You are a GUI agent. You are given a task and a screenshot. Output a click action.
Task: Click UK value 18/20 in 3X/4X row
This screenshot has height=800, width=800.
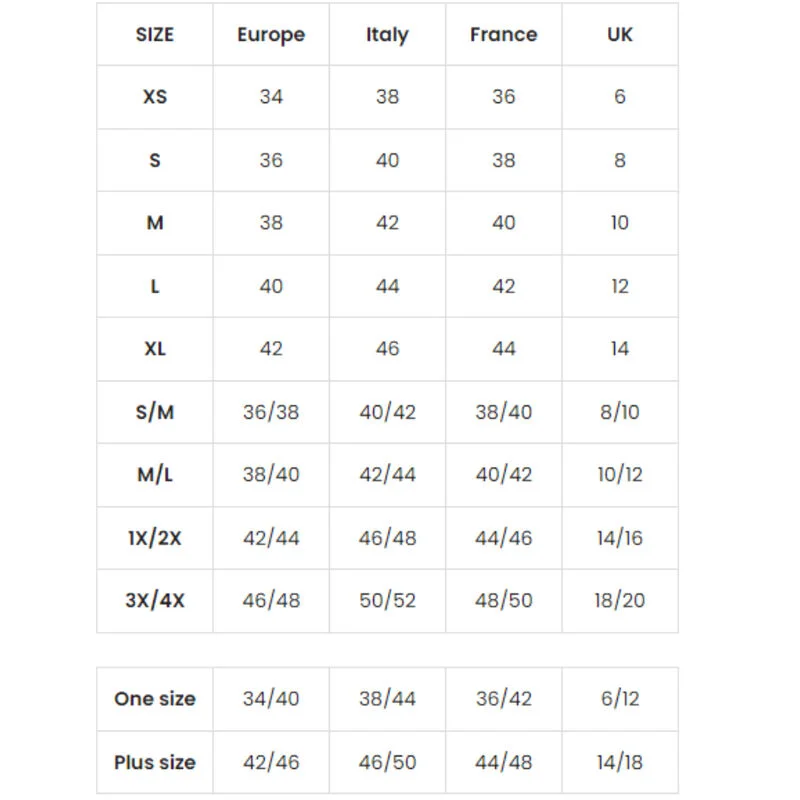click(620, 601)
